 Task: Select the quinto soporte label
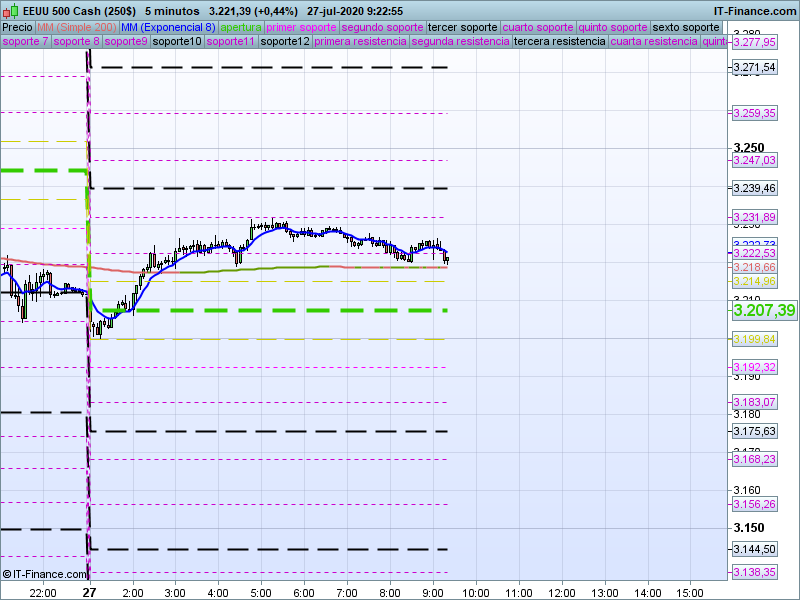point(613,28)
